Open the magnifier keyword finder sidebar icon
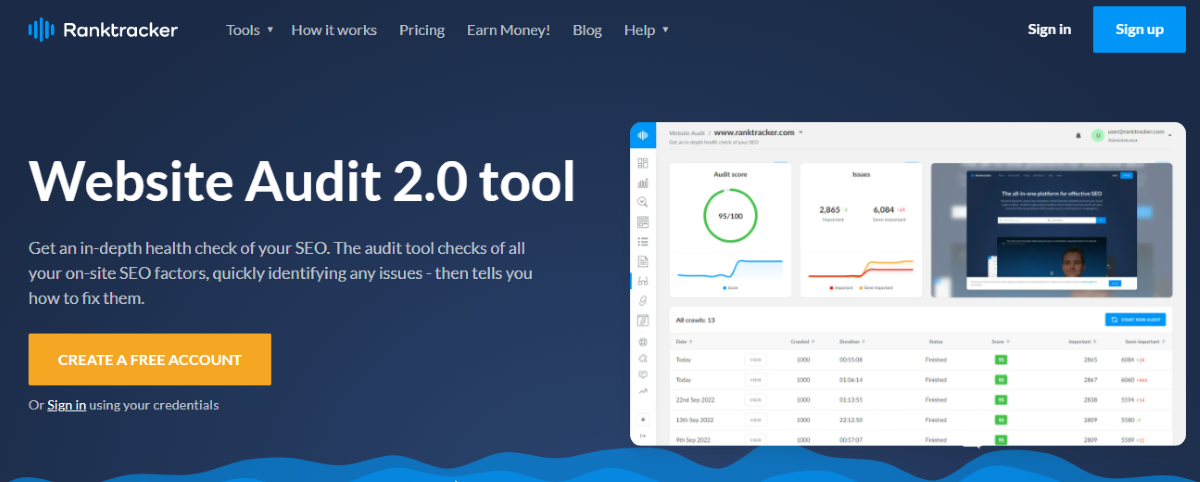The image size is (1200, 482). tap(642, 202)
